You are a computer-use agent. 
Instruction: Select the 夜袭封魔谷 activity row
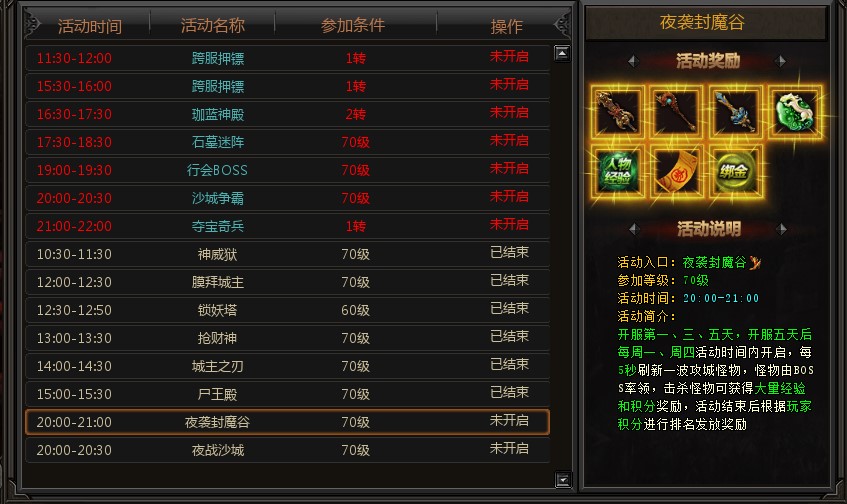(287, 422)
